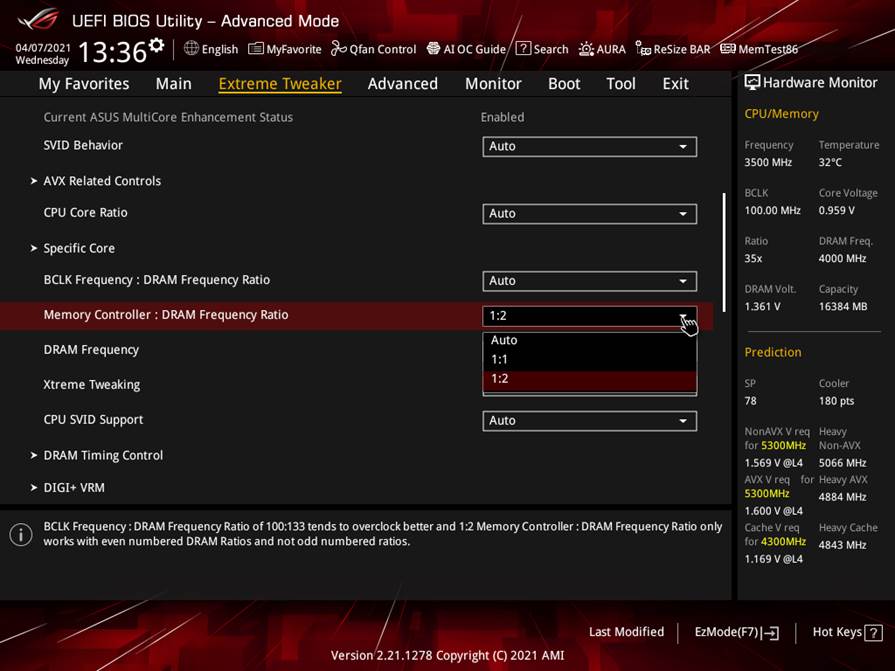Click Current ASUS MultiCore Enhancement Status text
Screen dimensions: 895x671
(168, 118)
